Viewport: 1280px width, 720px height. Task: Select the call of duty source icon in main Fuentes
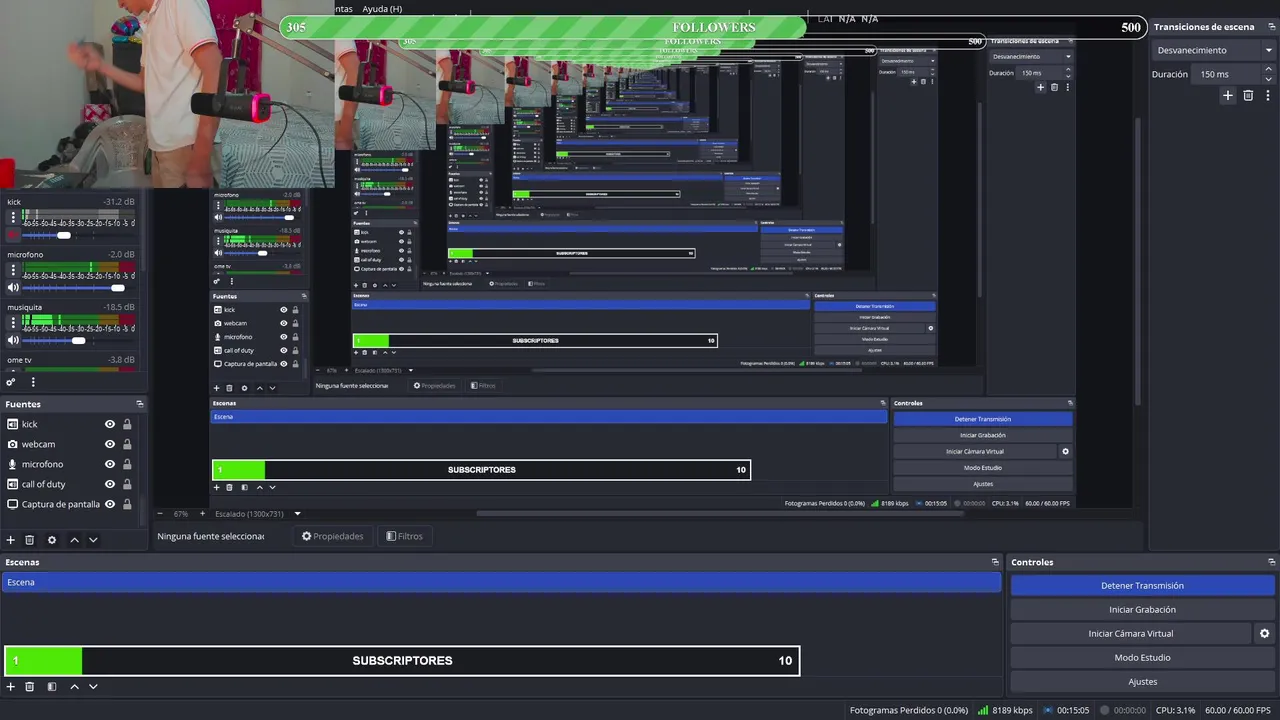pyautogui.click(x=12, y=484)
